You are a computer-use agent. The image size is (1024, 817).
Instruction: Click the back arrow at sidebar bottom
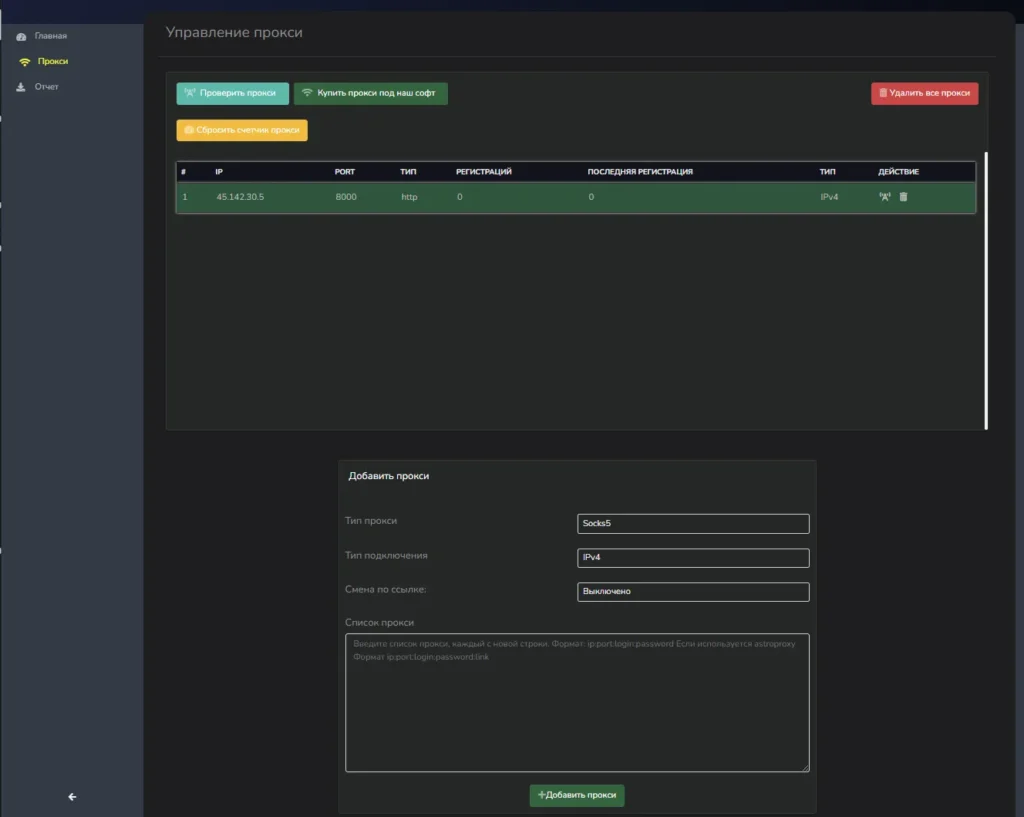point(71,797)
